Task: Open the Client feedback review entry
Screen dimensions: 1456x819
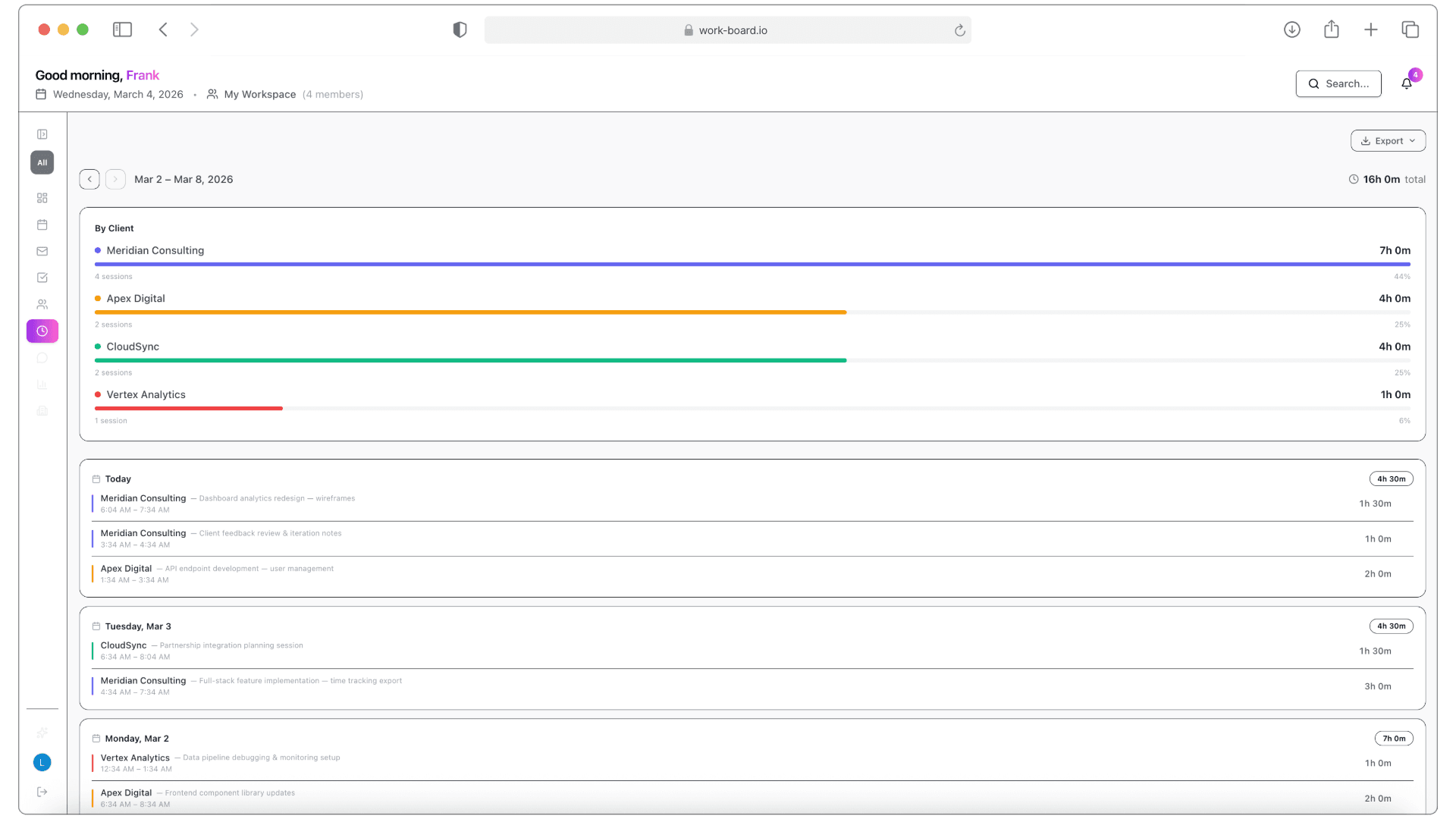Action: pyautogui.click(x=752, y=538)
